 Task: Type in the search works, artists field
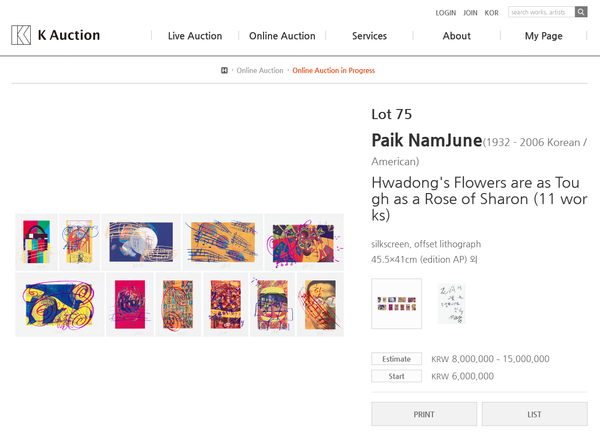click(541, 12)
